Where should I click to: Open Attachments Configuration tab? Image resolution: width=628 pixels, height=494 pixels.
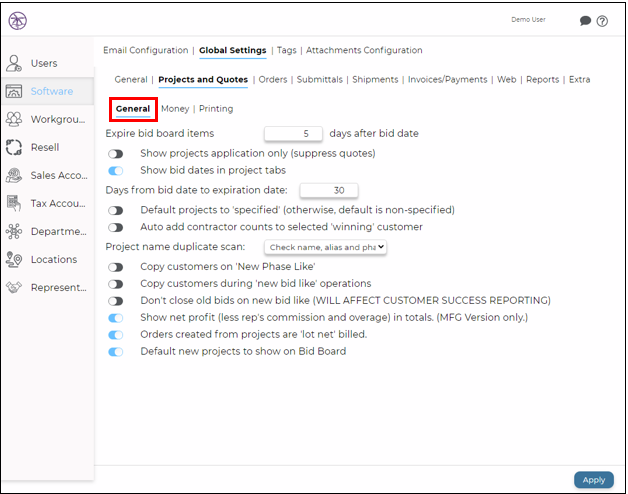pos(364,50)
